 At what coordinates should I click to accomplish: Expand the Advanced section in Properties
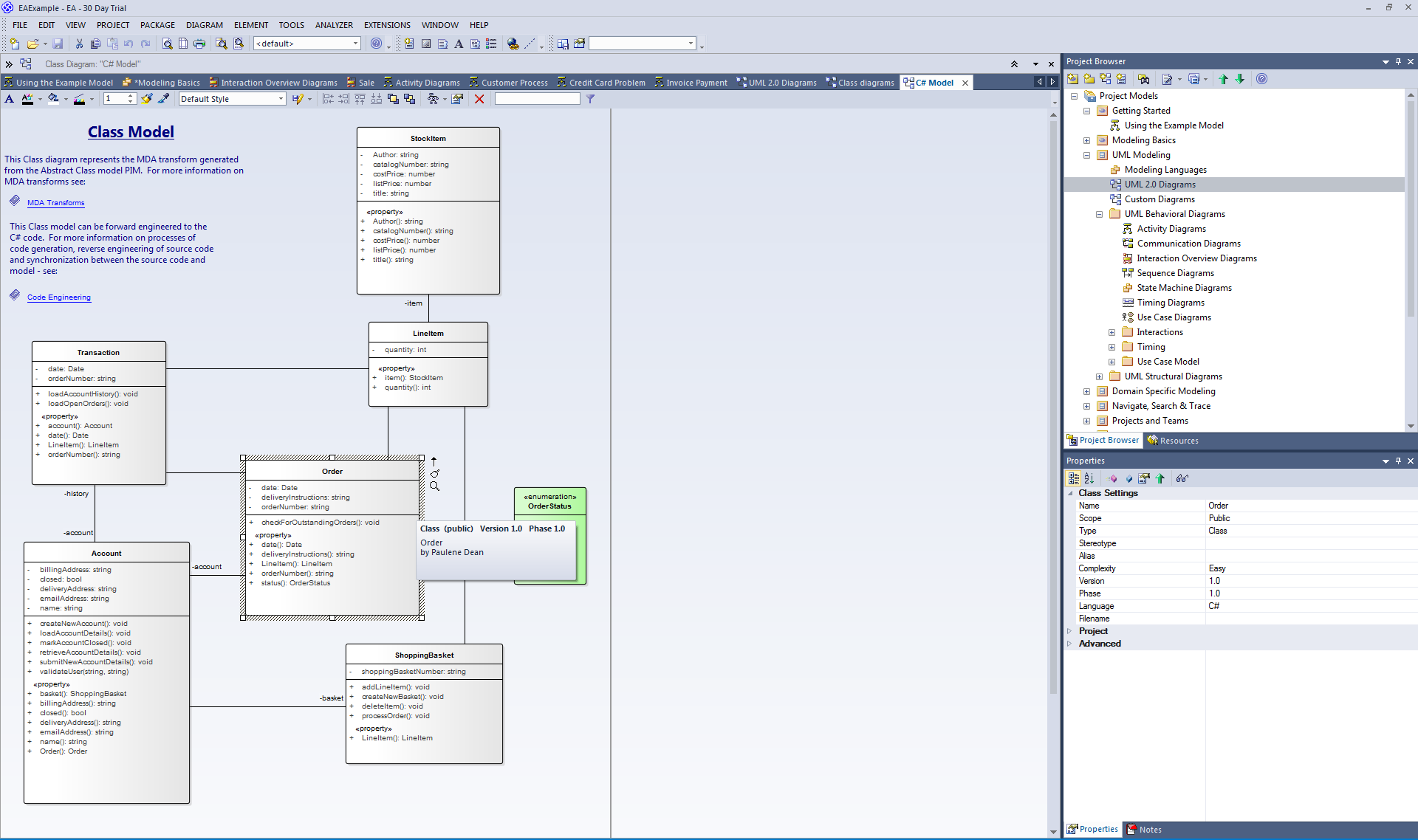(x=1069, y=644)
